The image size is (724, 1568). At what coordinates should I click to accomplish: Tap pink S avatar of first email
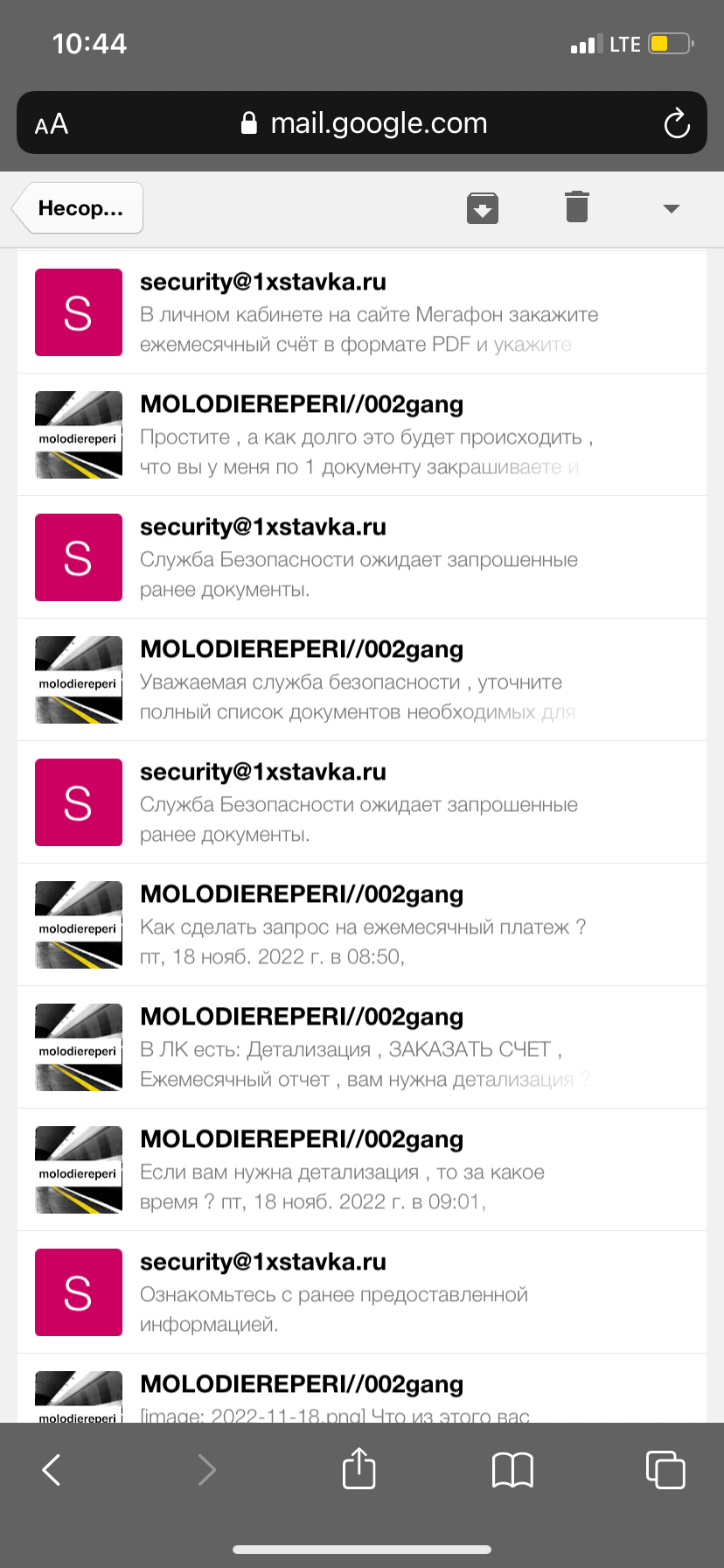(79, 312)
